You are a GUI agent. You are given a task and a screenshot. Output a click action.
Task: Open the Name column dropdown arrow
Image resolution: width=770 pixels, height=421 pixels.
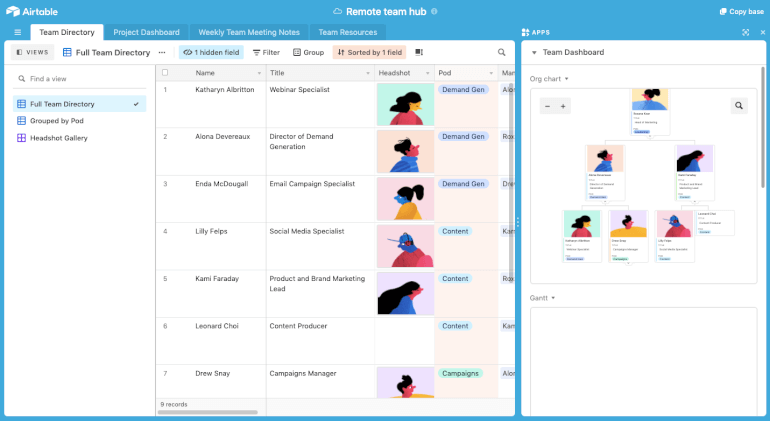259,73
